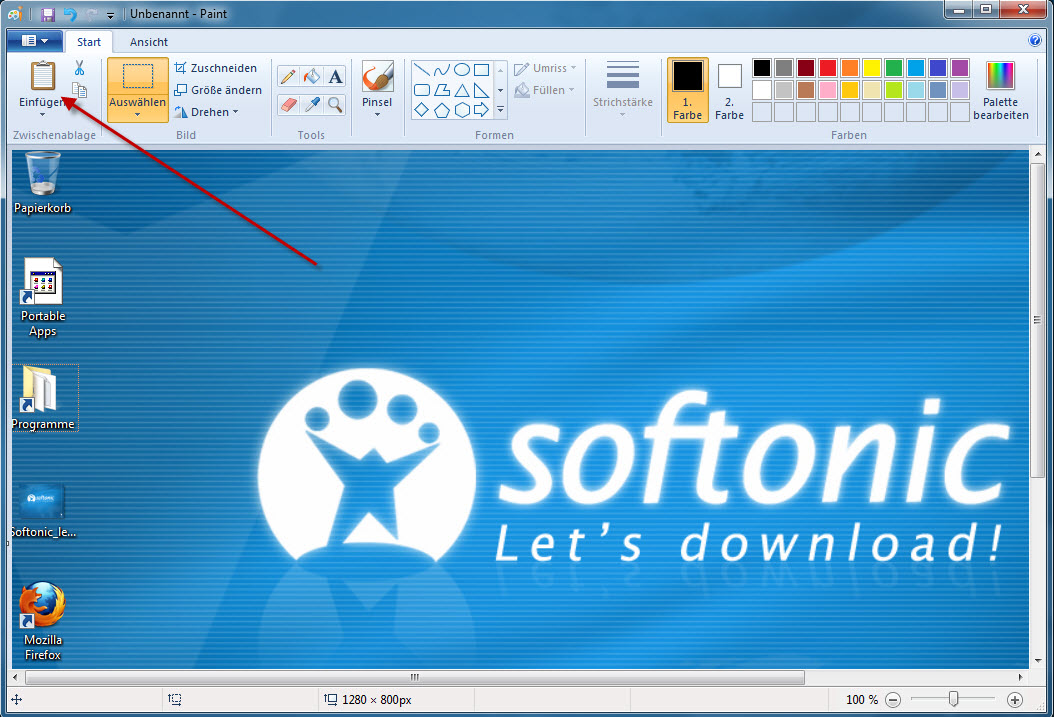Open Palette bearbeiten

(1000, 90)
